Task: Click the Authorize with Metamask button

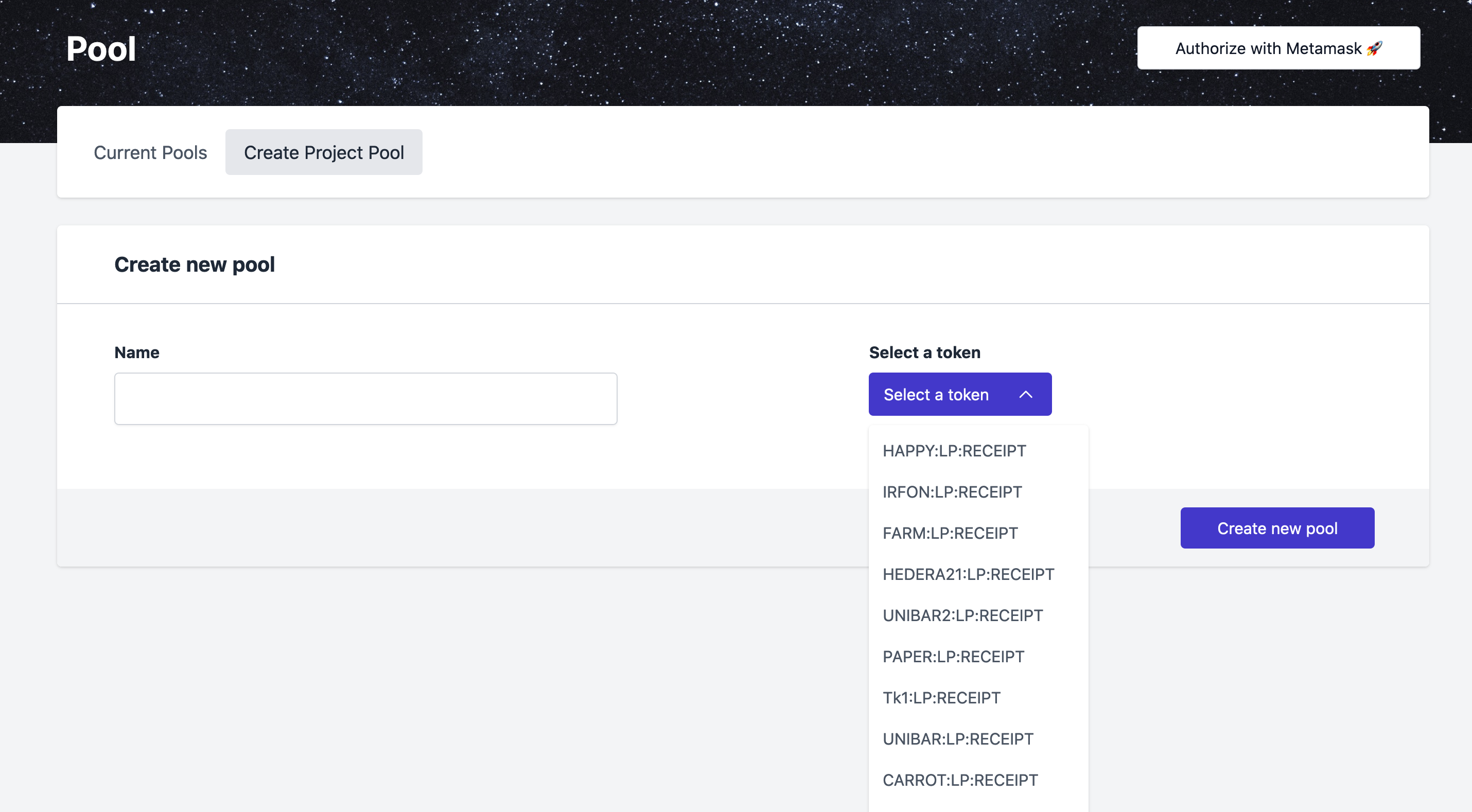Action: click(x=1278, y=48)
